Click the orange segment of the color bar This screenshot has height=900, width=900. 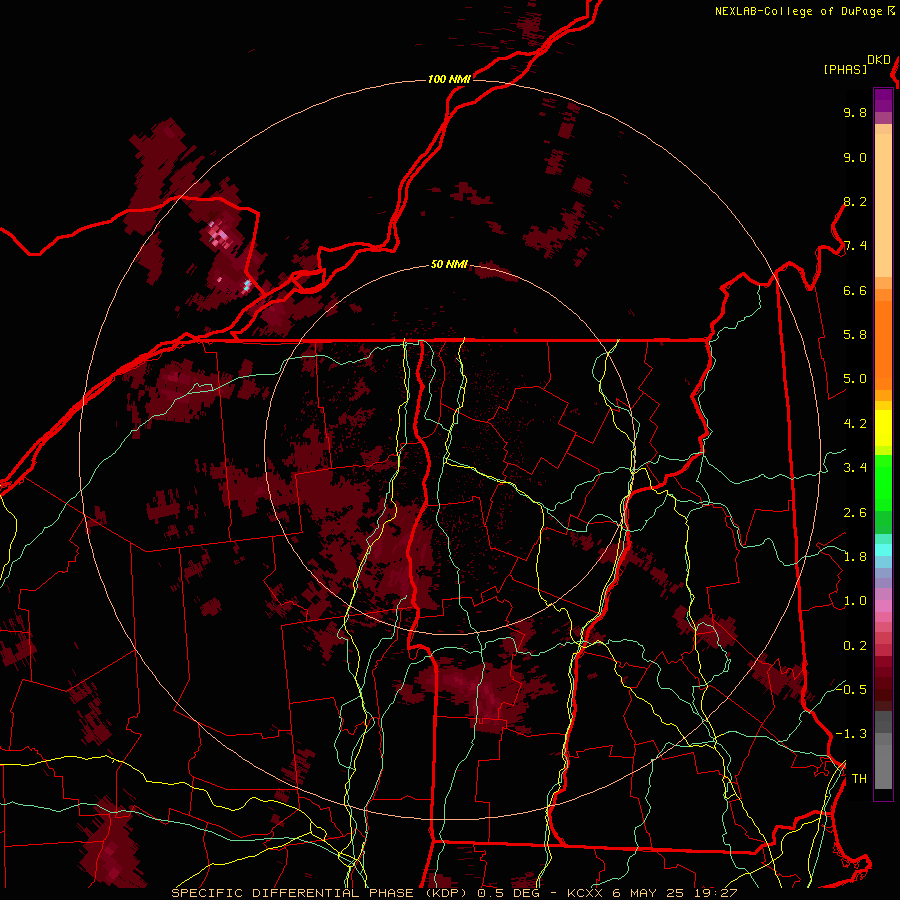coord(883,344)
